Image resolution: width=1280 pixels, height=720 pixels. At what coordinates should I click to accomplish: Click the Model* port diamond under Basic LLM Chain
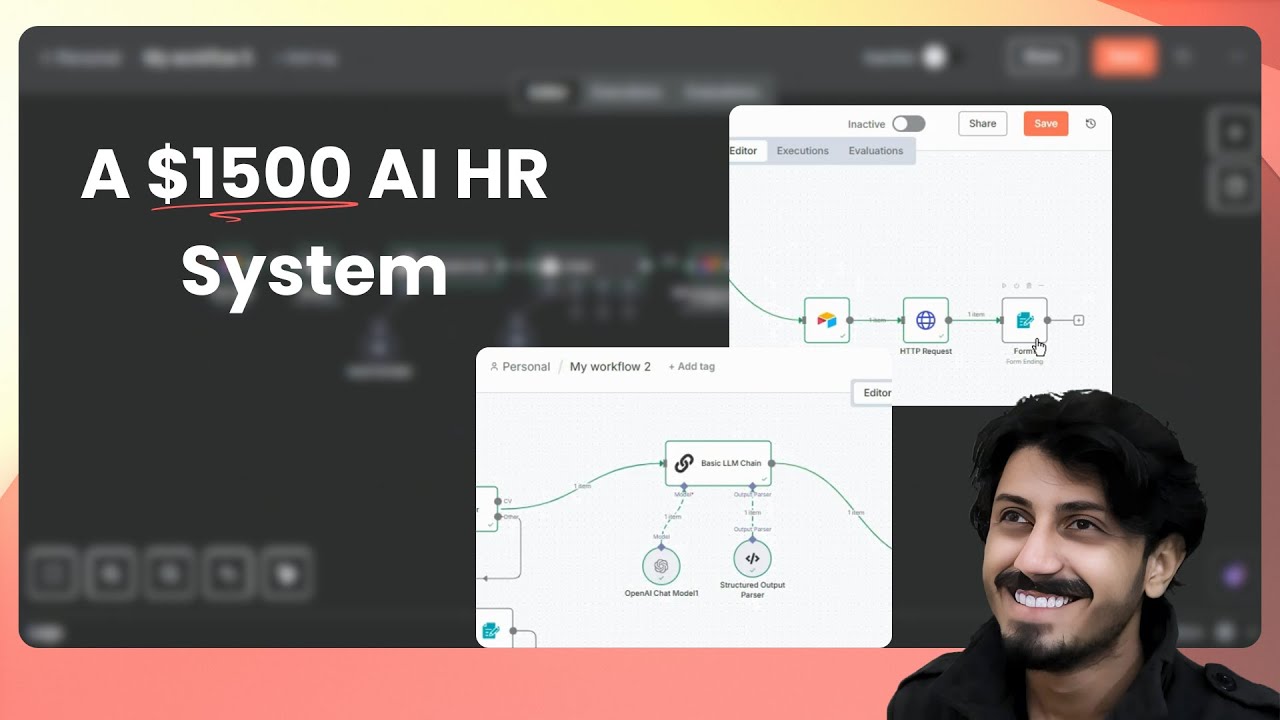pos(684,487)
